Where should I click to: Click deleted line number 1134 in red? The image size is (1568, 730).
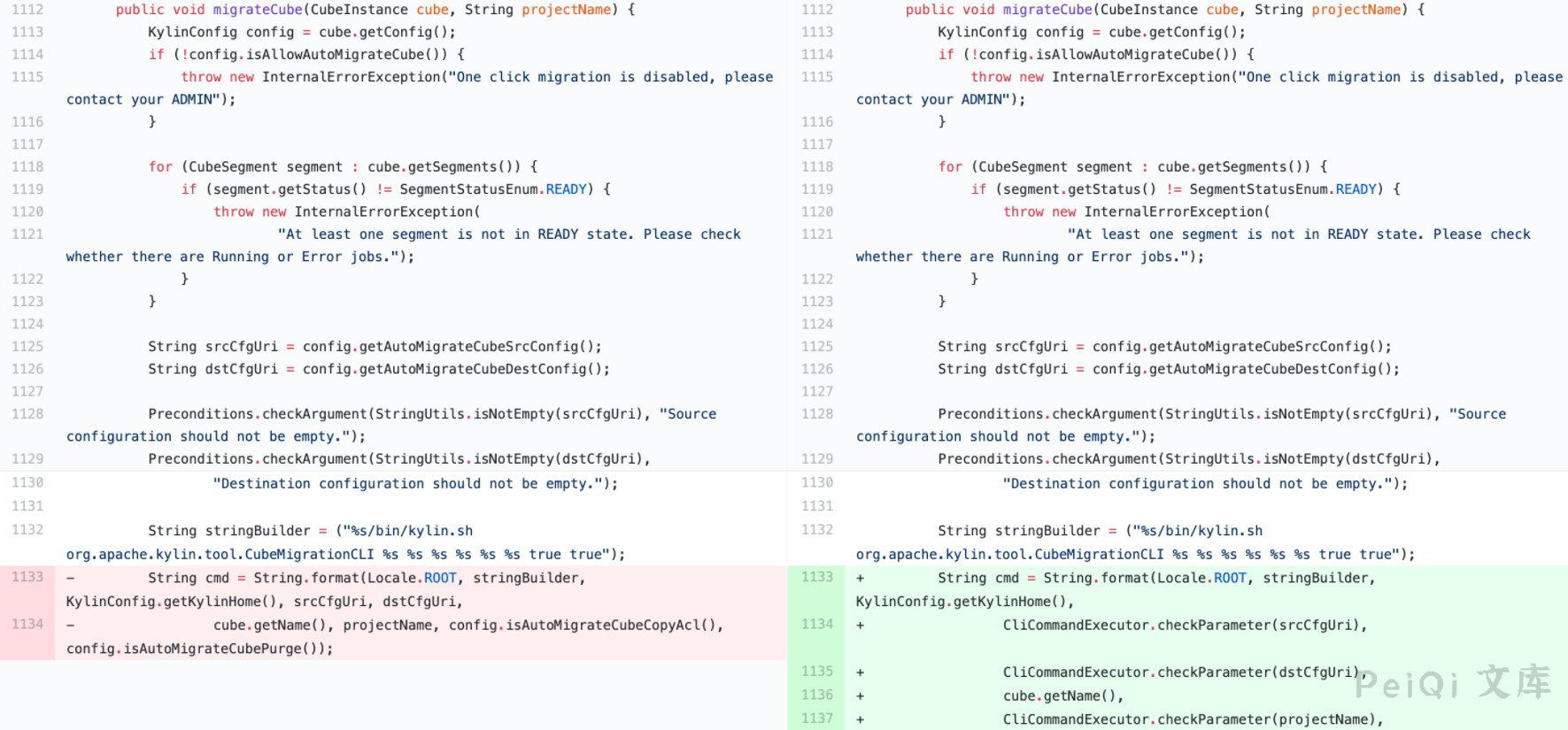point(27,625)
